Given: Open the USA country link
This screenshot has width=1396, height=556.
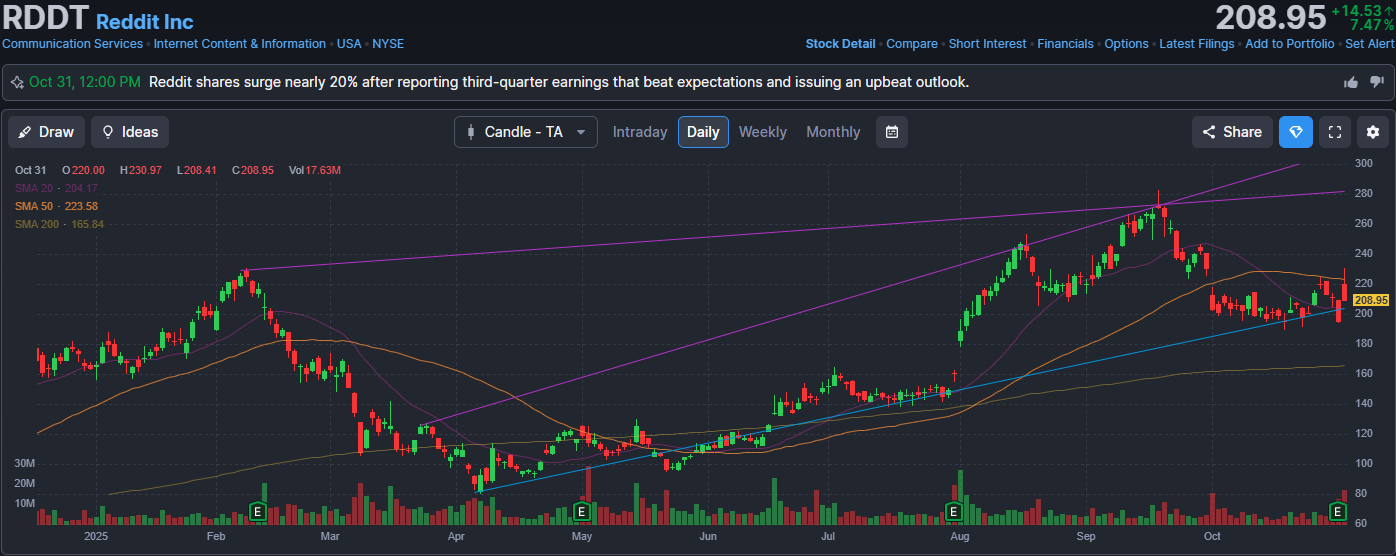Looking at the screenshot, I should coord(349,44).
